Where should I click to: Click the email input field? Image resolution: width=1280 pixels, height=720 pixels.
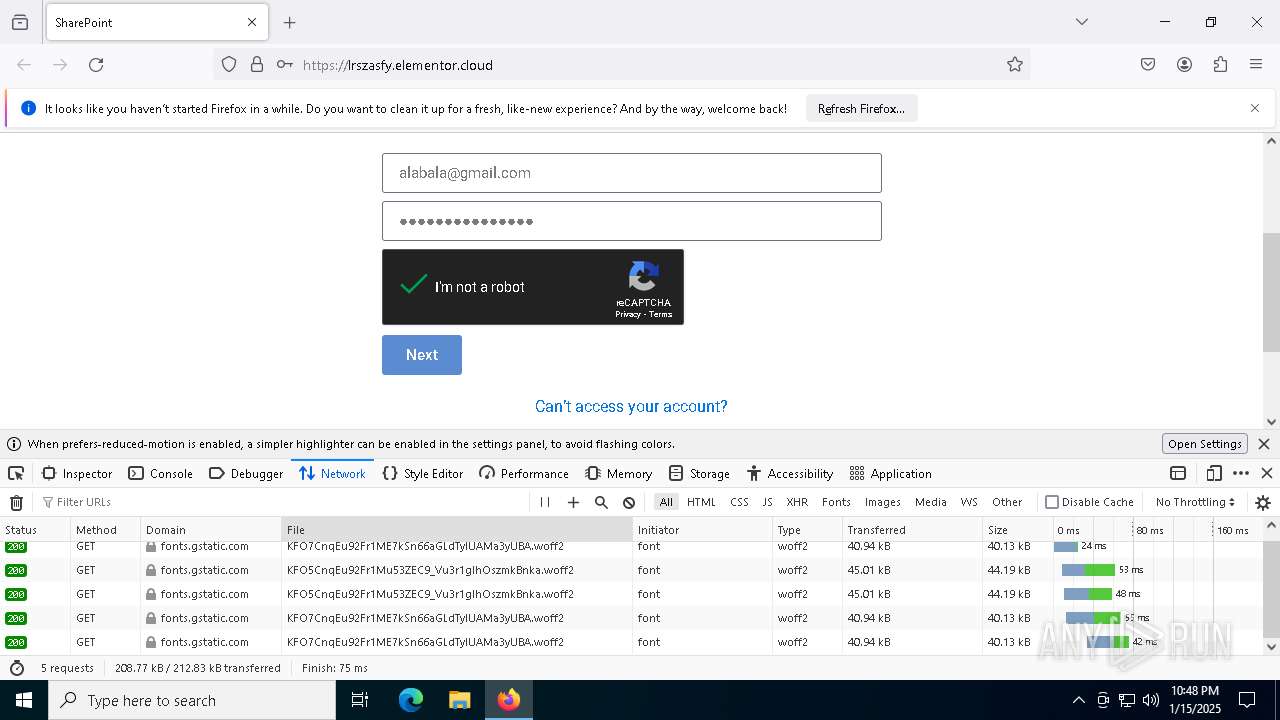631,173
